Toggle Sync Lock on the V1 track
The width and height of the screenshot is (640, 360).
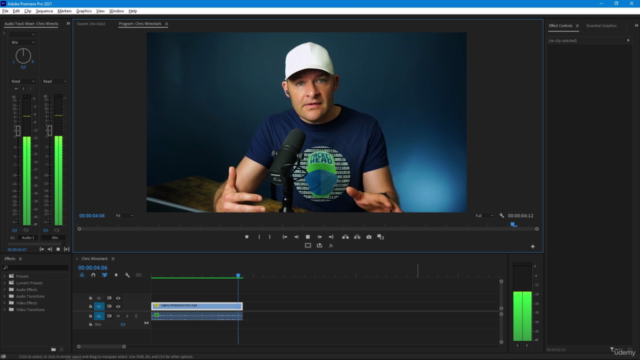point(109,306)
